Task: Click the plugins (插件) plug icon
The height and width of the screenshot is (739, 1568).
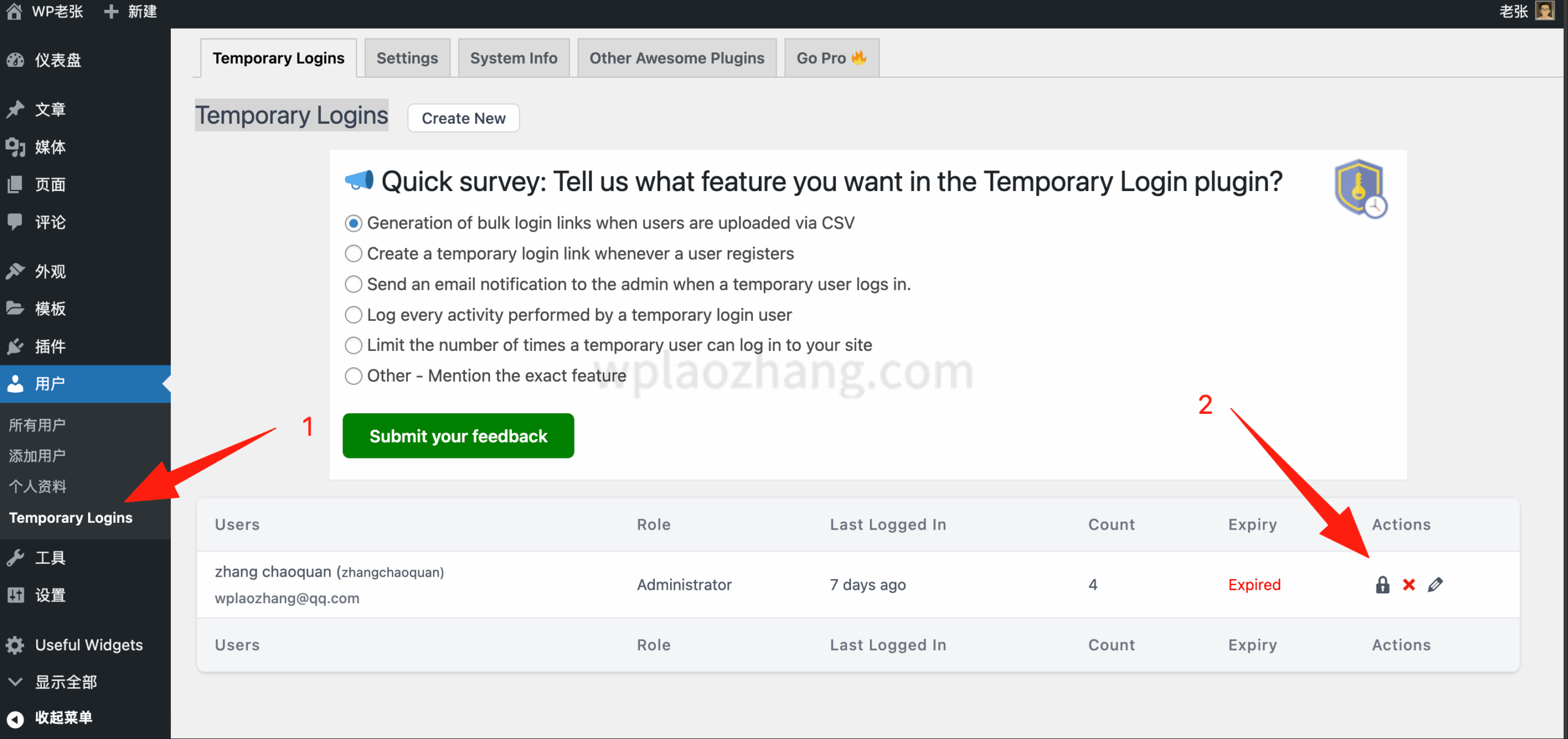Action: pyautogui.click(x=15, y=347)
